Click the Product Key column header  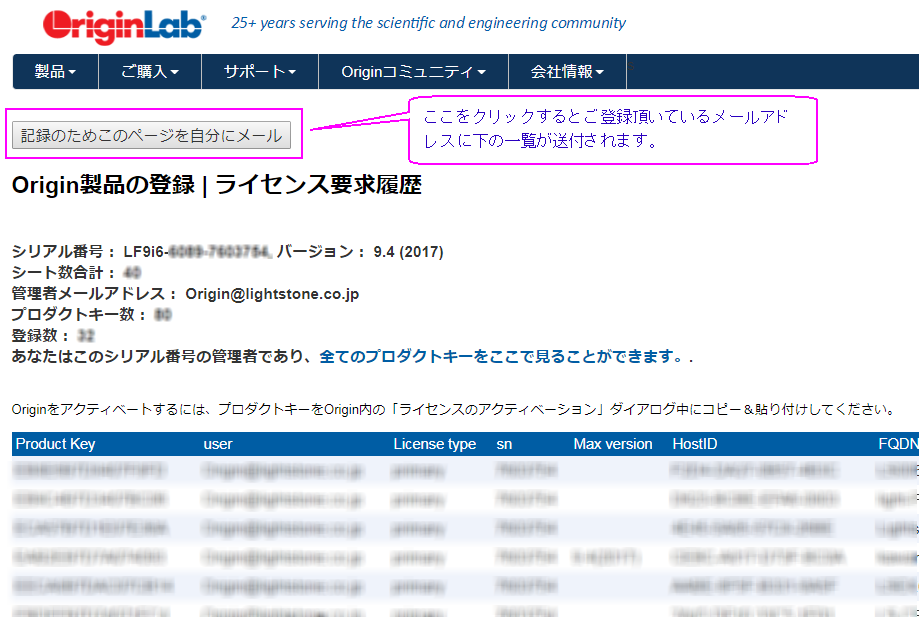55,444
